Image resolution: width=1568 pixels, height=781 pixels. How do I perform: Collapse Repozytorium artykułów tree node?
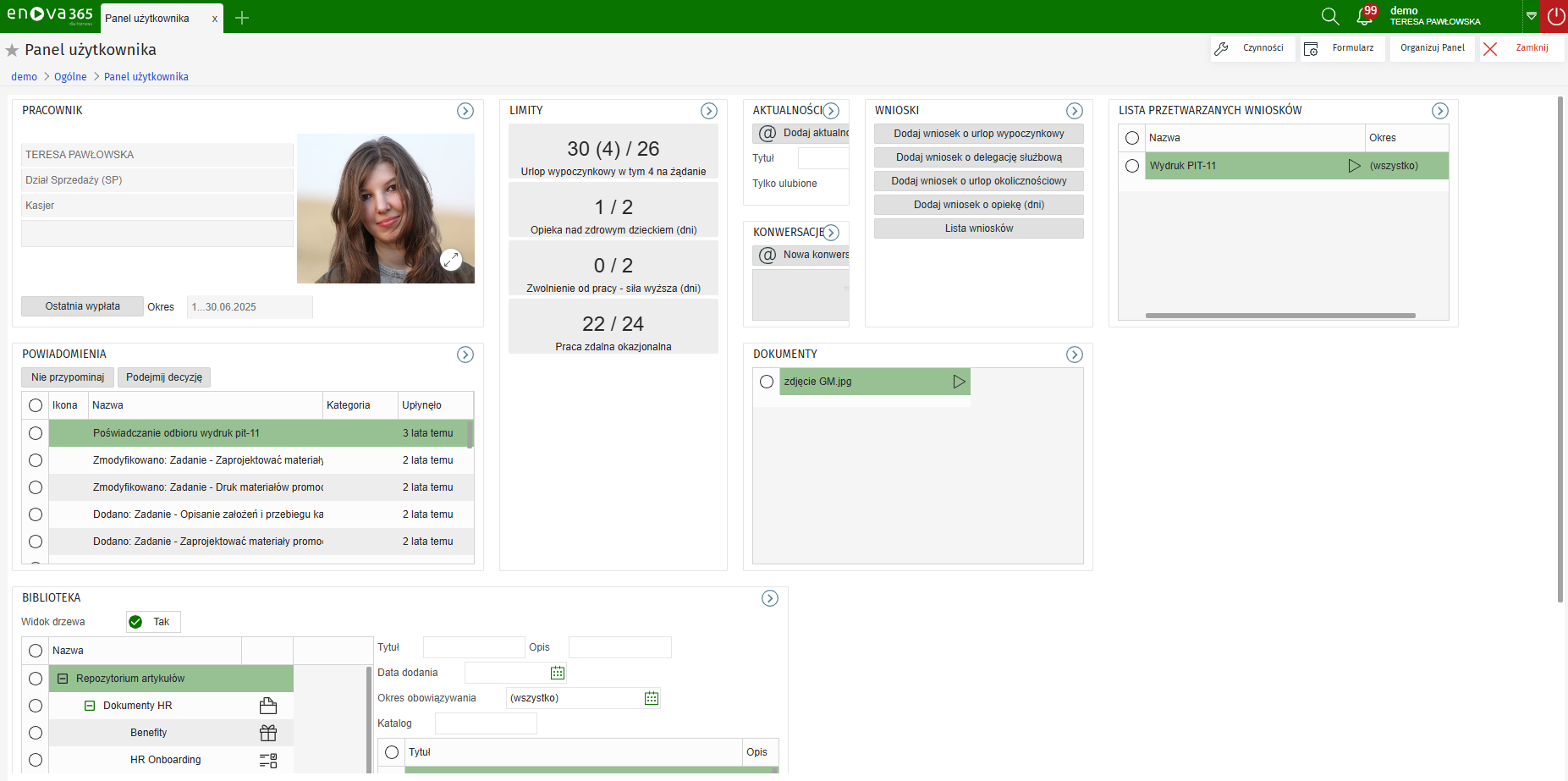coord(63,679)
